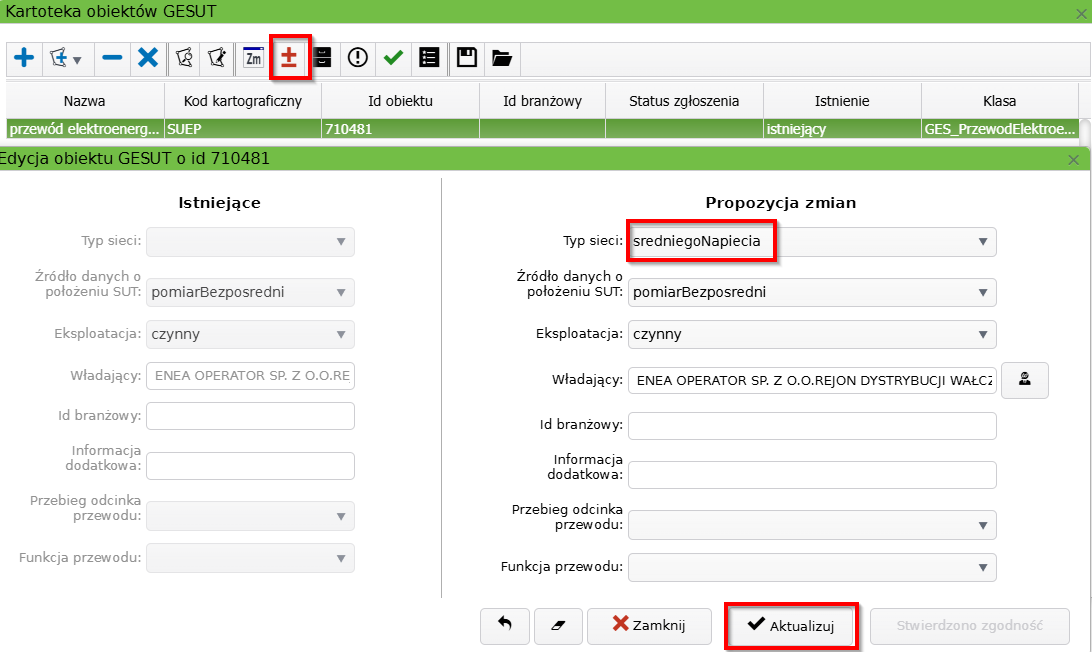Image resolution: width=1092 pixels, height=652 pixels.
Task: Click the green checkmark toolbar icon
Action: pos(393,58)
